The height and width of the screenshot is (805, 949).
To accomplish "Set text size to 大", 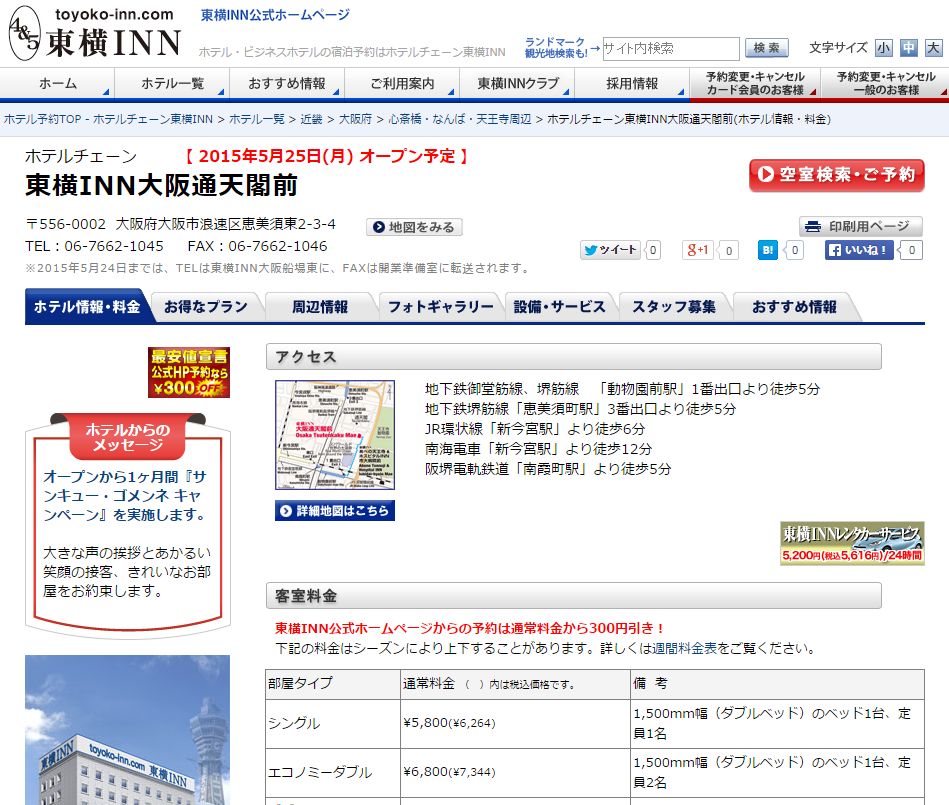I will (x=933, y=48).
